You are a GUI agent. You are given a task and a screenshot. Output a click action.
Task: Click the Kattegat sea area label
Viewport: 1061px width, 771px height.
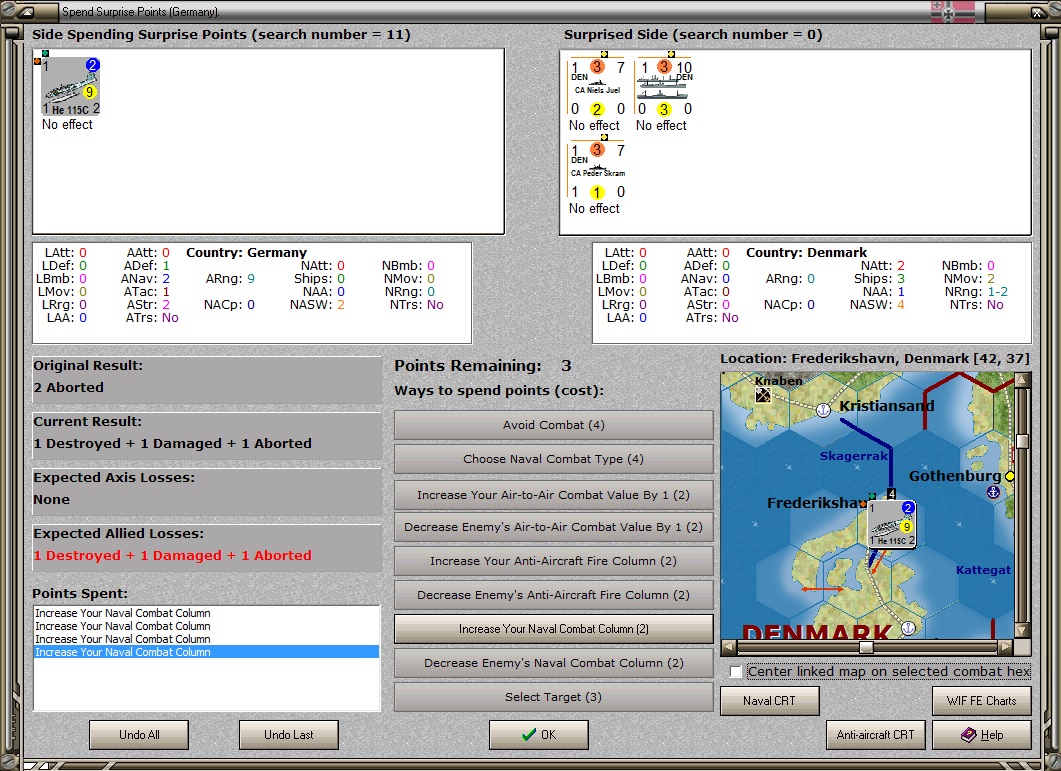coord(983,570)
